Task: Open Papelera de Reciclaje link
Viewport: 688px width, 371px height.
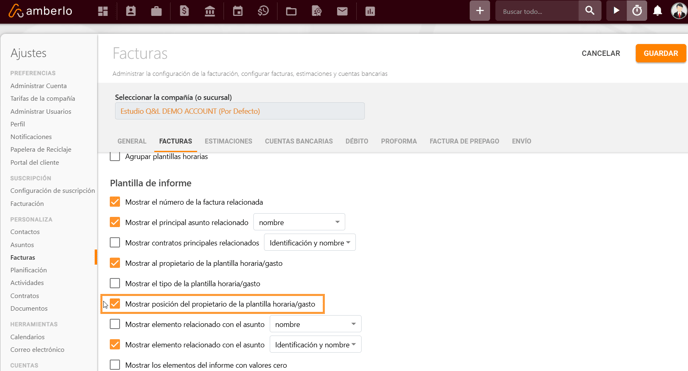Action: 41,150
